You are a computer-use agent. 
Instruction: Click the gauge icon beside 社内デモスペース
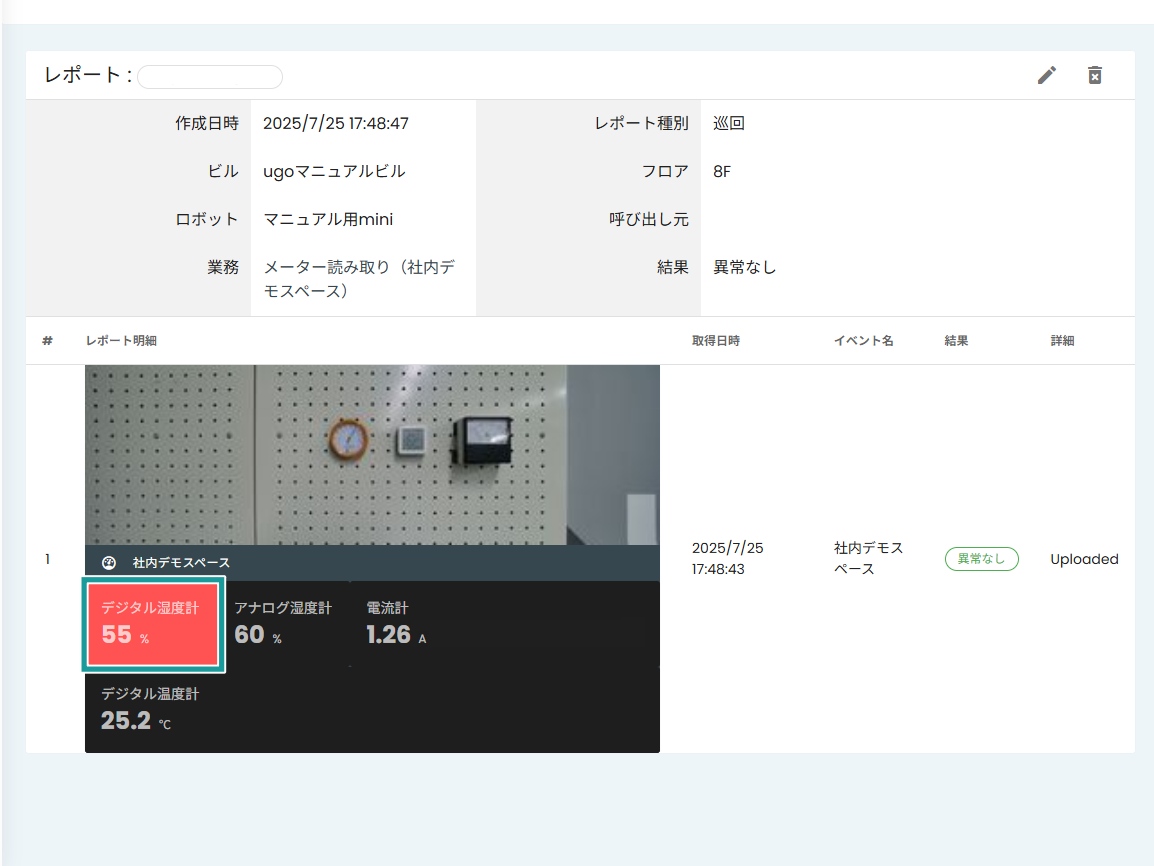pos(109,563)
